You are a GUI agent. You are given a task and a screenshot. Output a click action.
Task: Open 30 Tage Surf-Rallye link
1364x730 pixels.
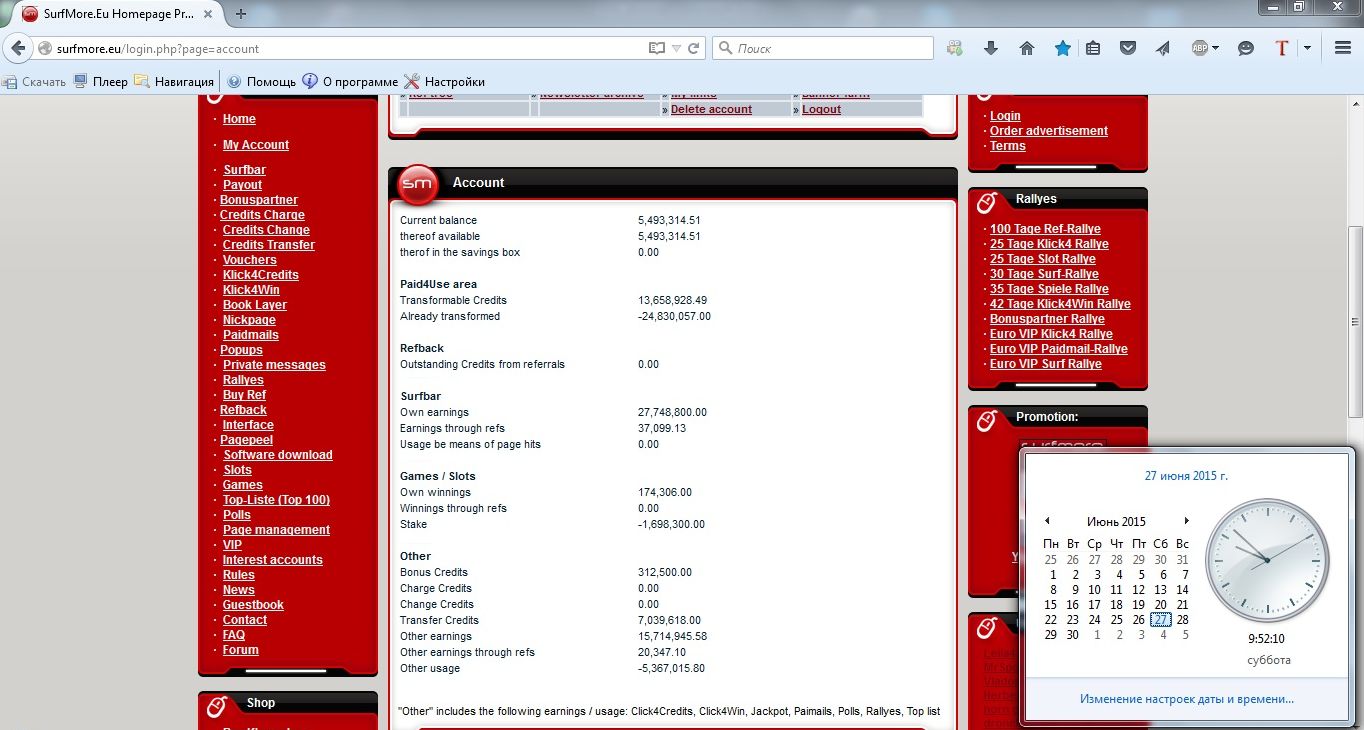click(1044, 274)
